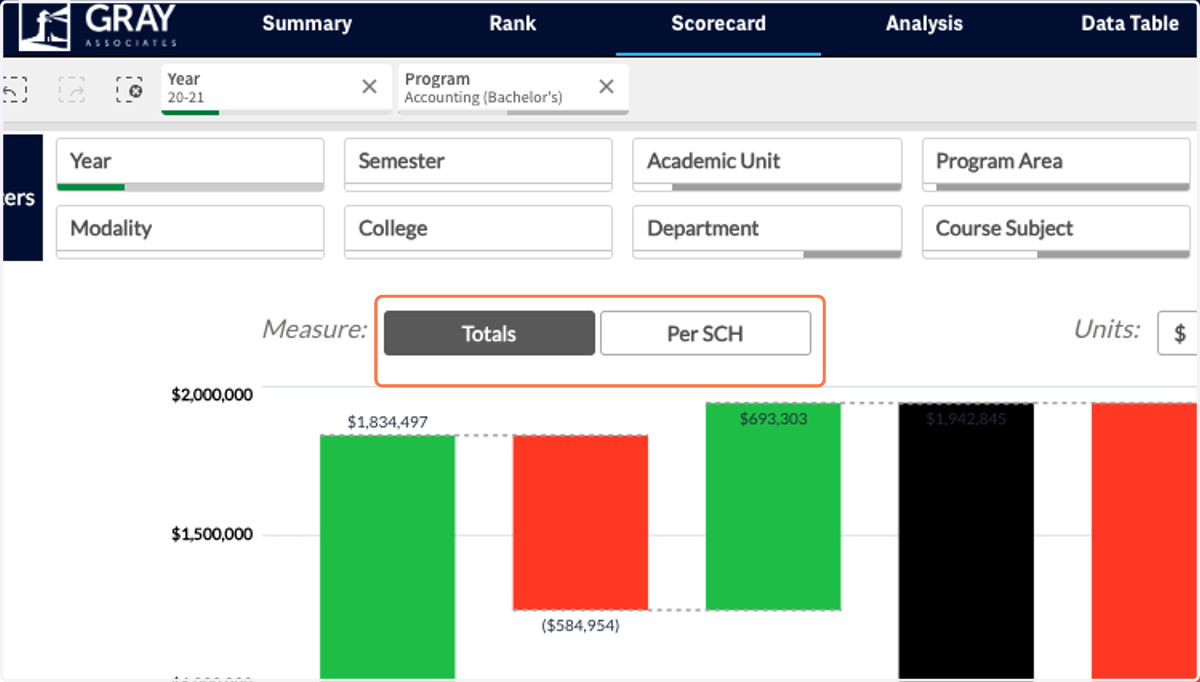Select the Per SCH measure
Screen dimensions: 1200x682
705,333
